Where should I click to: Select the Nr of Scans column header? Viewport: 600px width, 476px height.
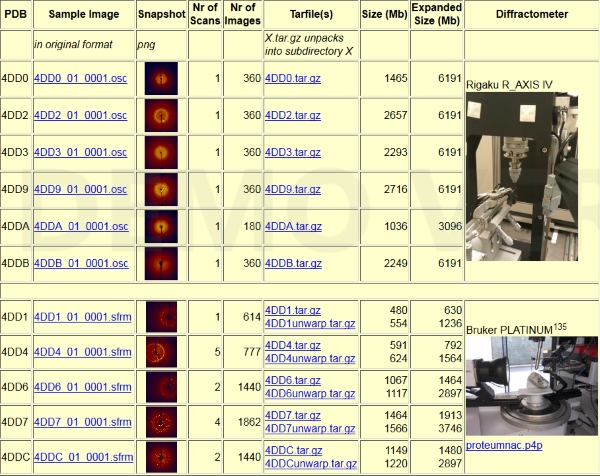(x=205, y=14)
